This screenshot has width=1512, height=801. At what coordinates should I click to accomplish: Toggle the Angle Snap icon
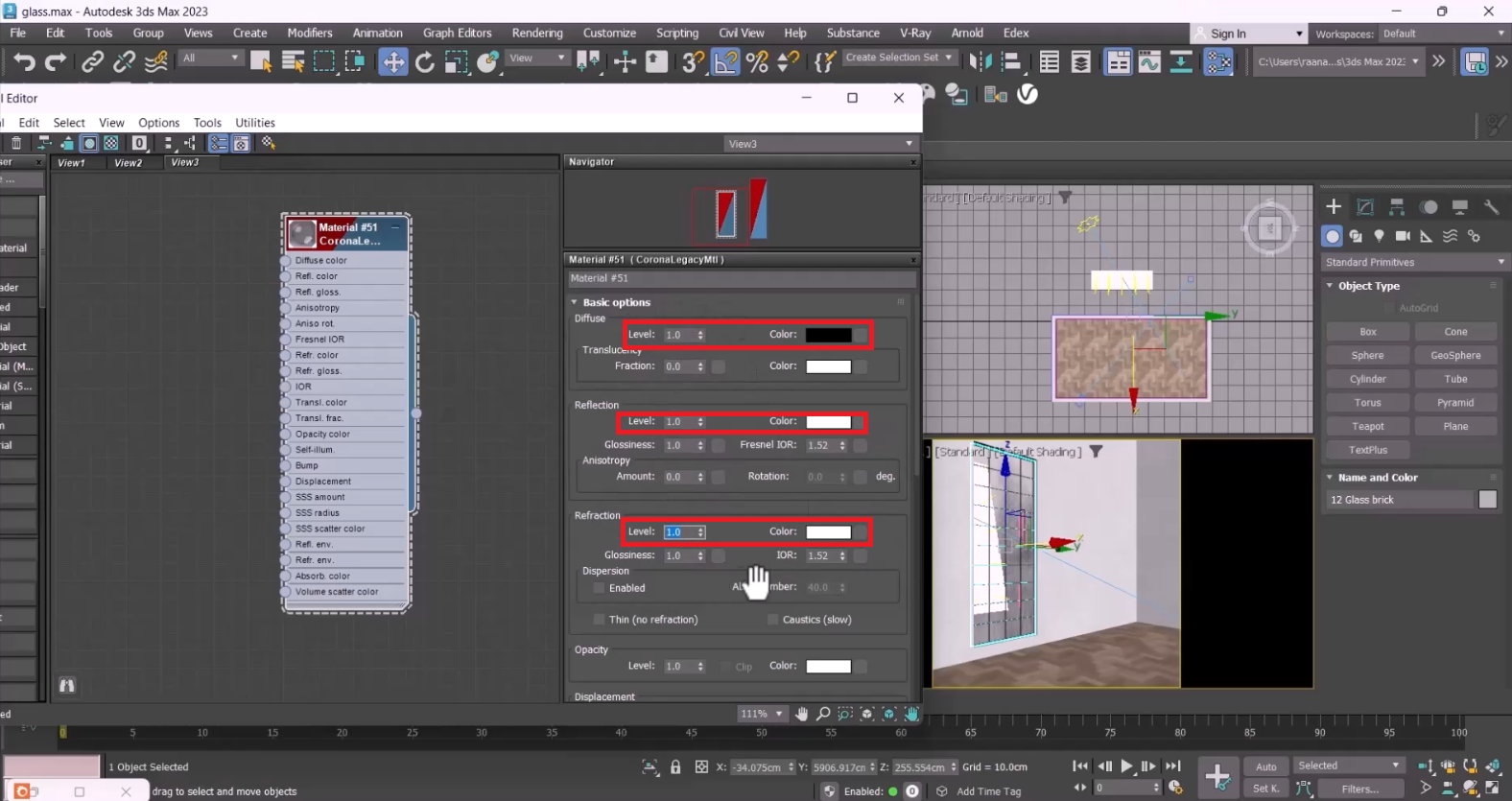(726, 62)
